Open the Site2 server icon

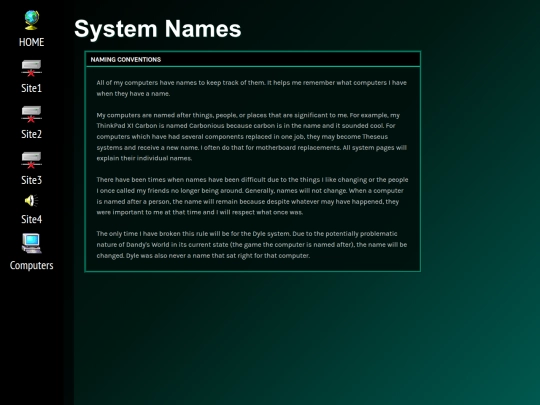tap(31, 114)
